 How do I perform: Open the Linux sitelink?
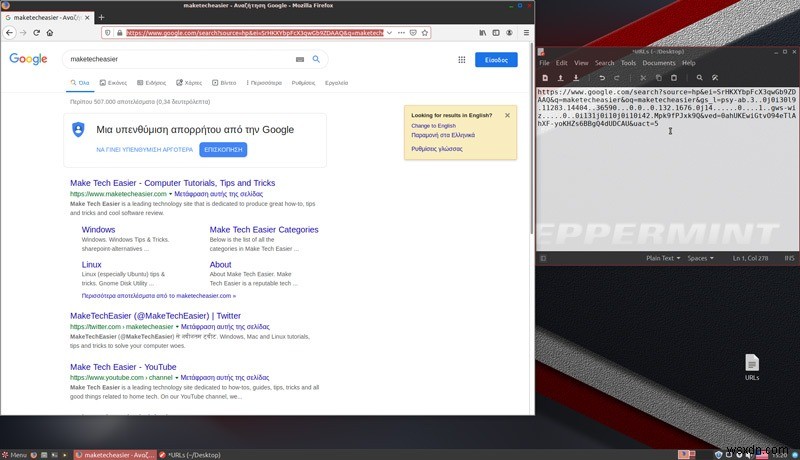point(91,264)
